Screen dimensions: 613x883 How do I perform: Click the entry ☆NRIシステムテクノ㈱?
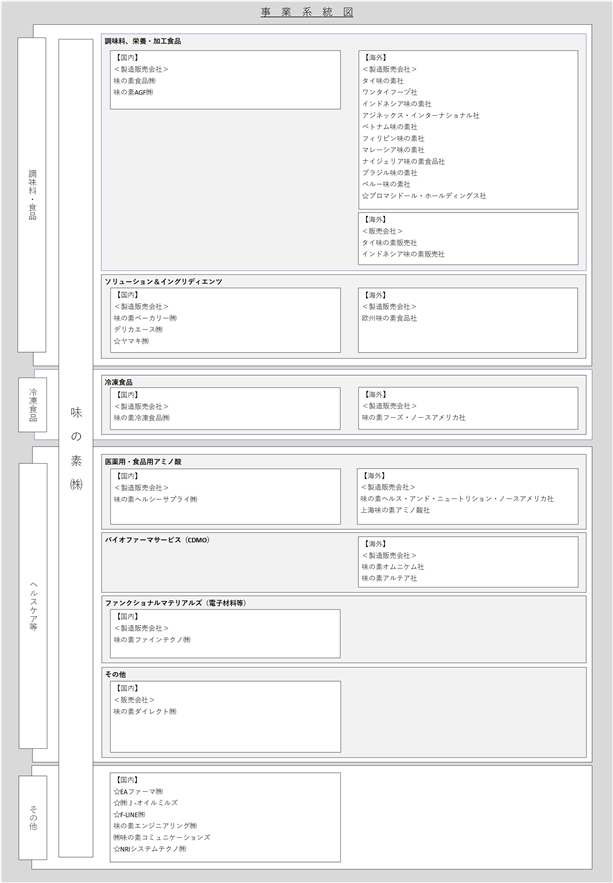pyautogui.click(x=150, y=849)
